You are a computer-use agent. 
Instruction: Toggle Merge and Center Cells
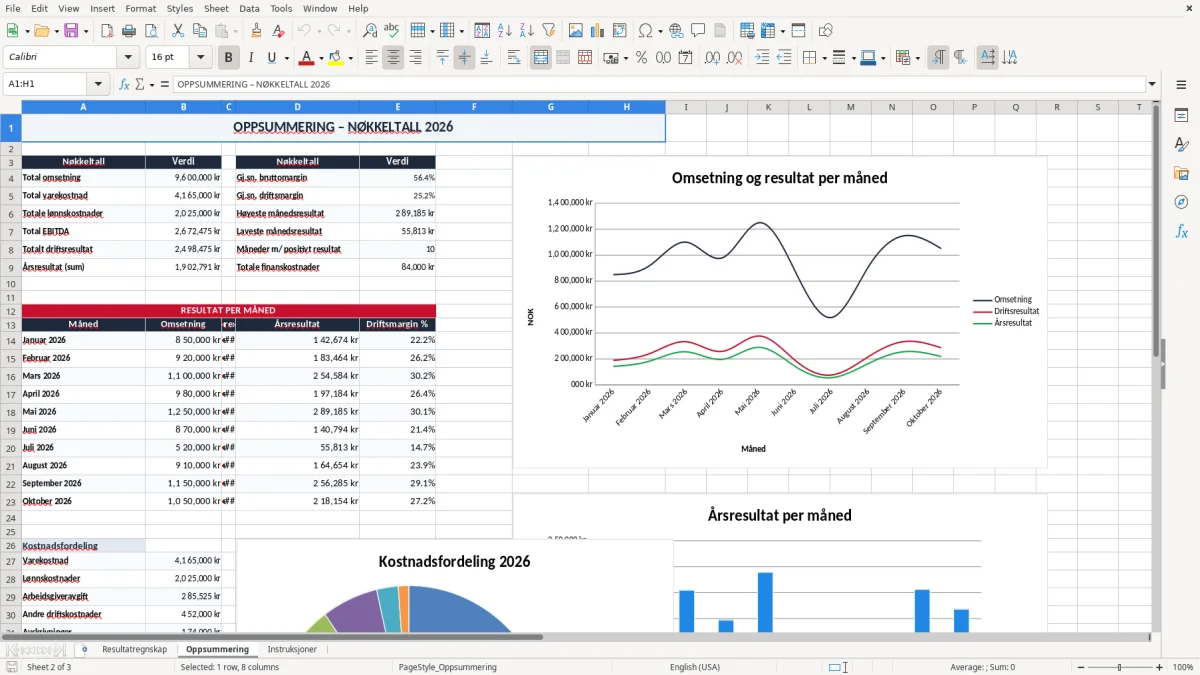[x=541, y=58]
